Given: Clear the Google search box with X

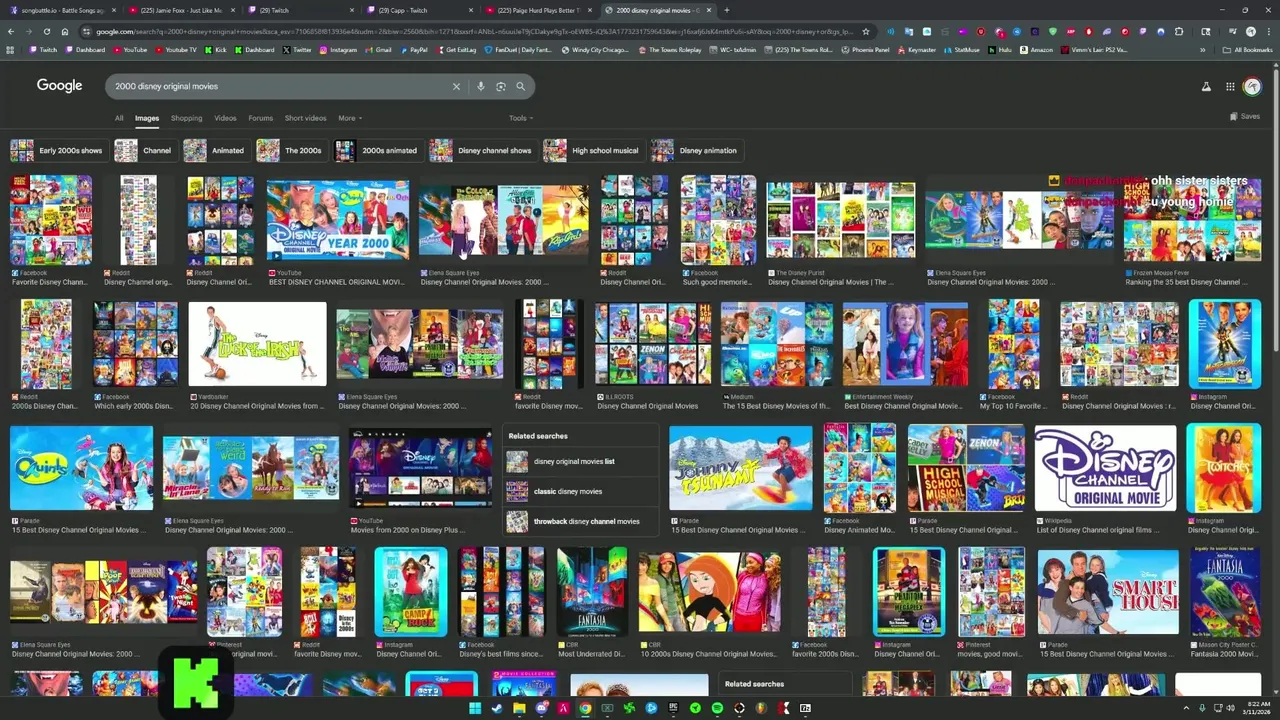Looking at the screenshot, I should pyautogui.click(x=456, y=86).
